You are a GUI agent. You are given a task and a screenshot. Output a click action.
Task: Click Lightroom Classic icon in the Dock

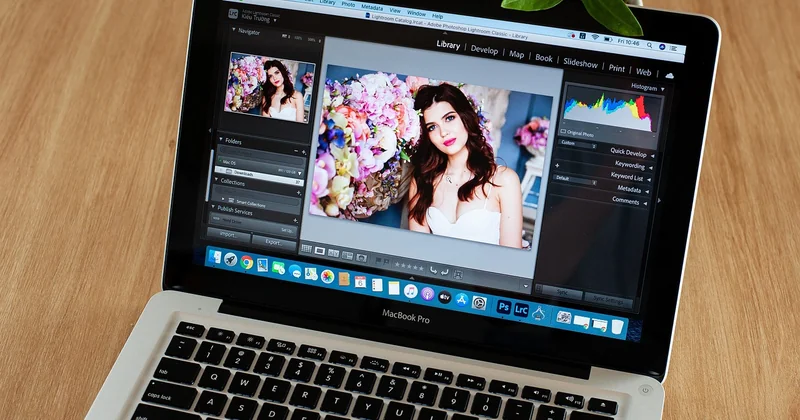click(x=521, y=309)
